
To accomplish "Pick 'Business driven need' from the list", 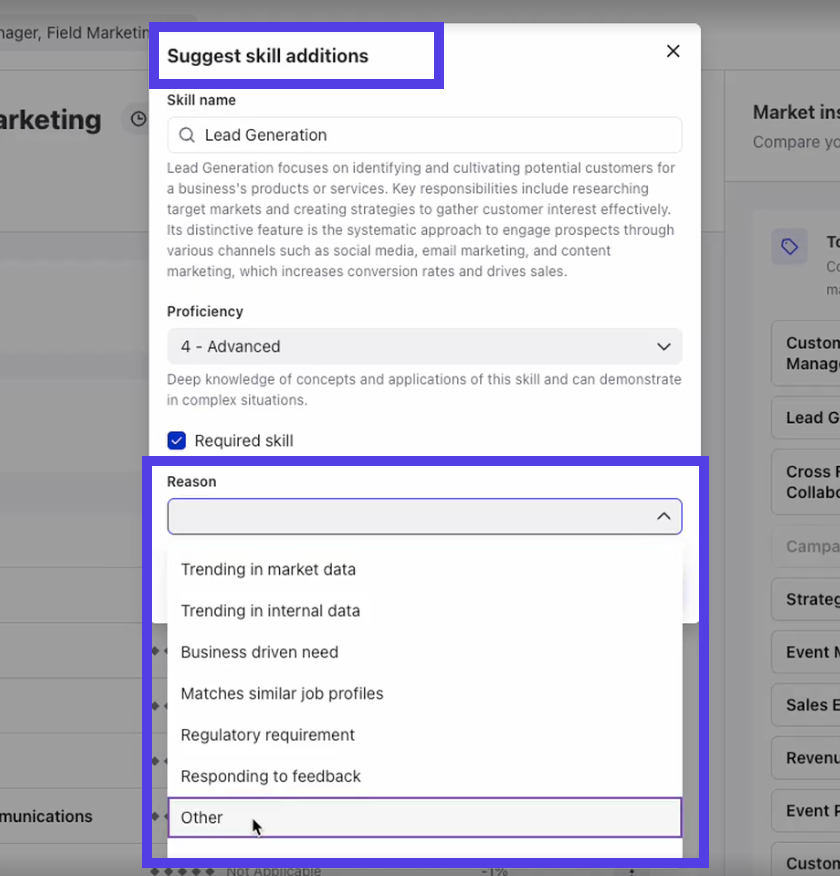I will pos(260,652).
